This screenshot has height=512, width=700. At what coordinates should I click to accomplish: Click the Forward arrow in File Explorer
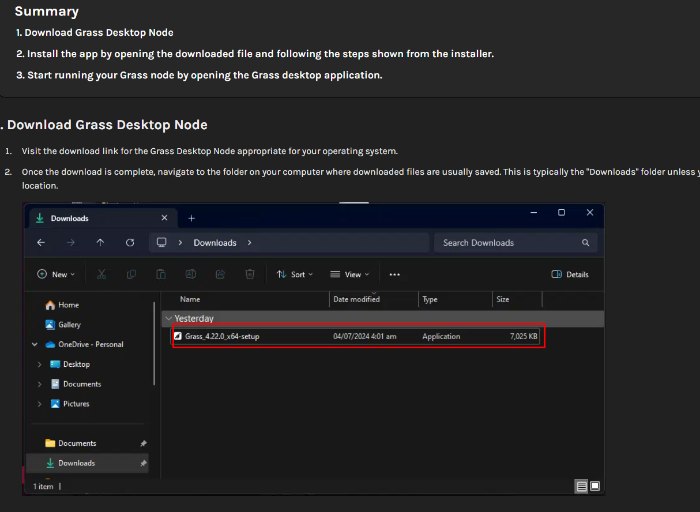71,242
